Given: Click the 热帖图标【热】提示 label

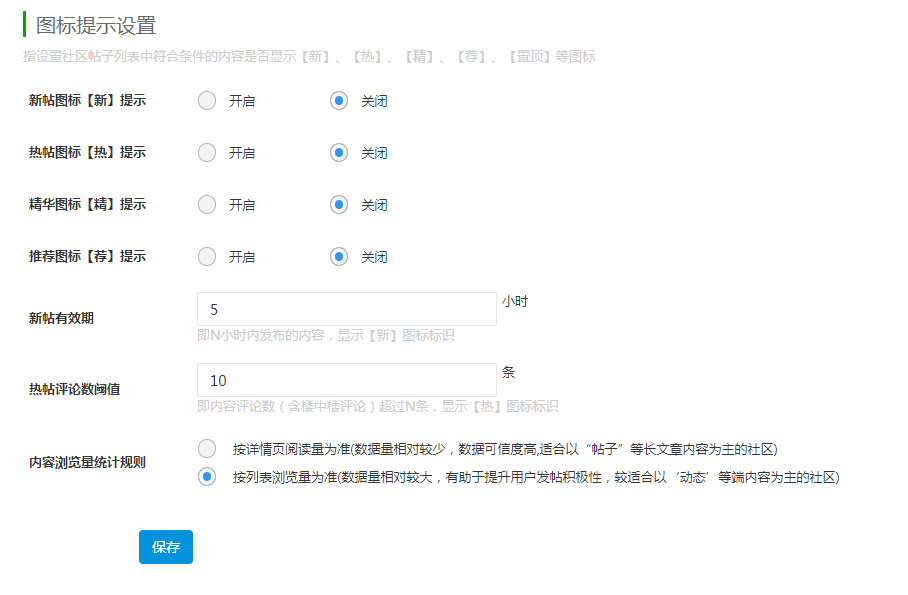Looking at the screenshot, I should [x=87, y=152].
